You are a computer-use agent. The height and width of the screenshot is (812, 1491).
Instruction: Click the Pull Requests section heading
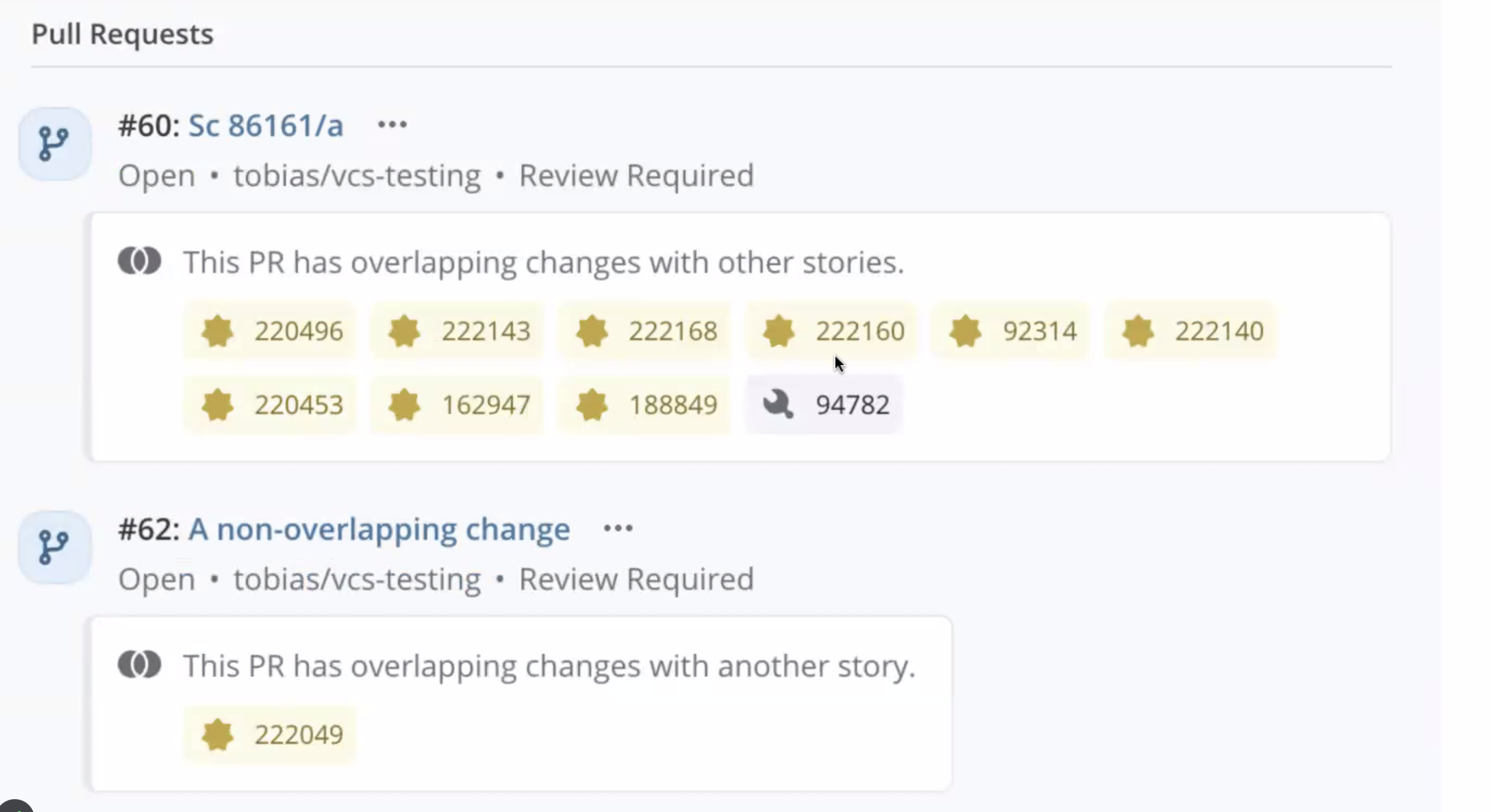[x=122, y=34]
